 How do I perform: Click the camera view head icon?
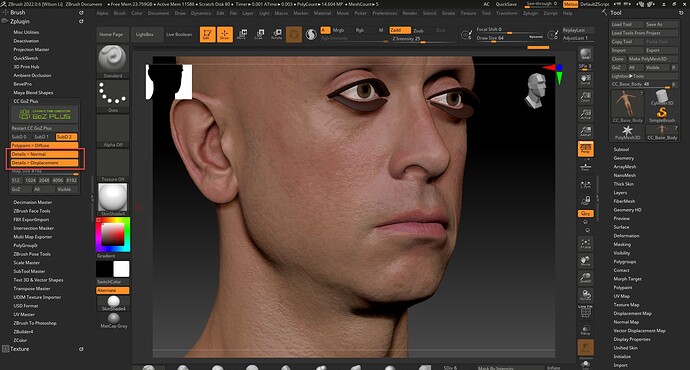pyautogui.click(x=536, y=91)
